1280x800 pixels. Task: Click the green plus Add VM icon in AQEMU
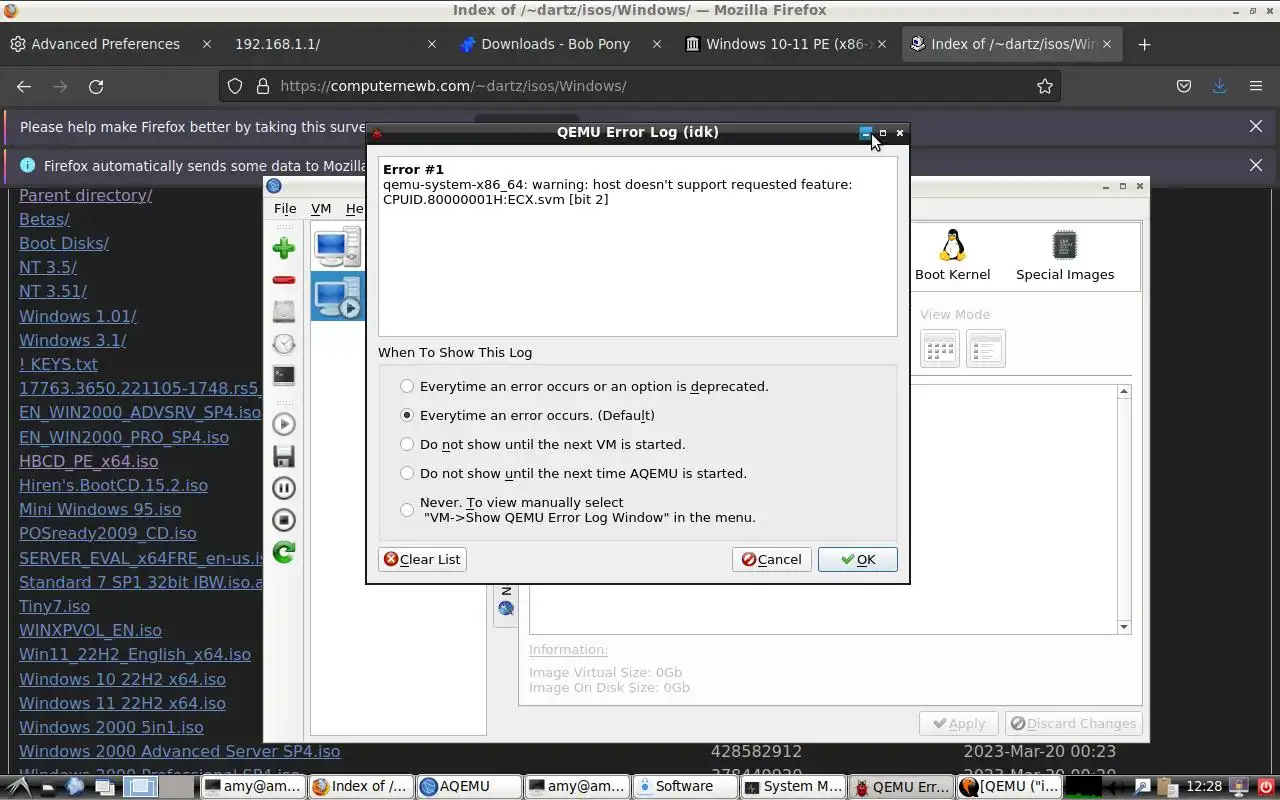284,248
